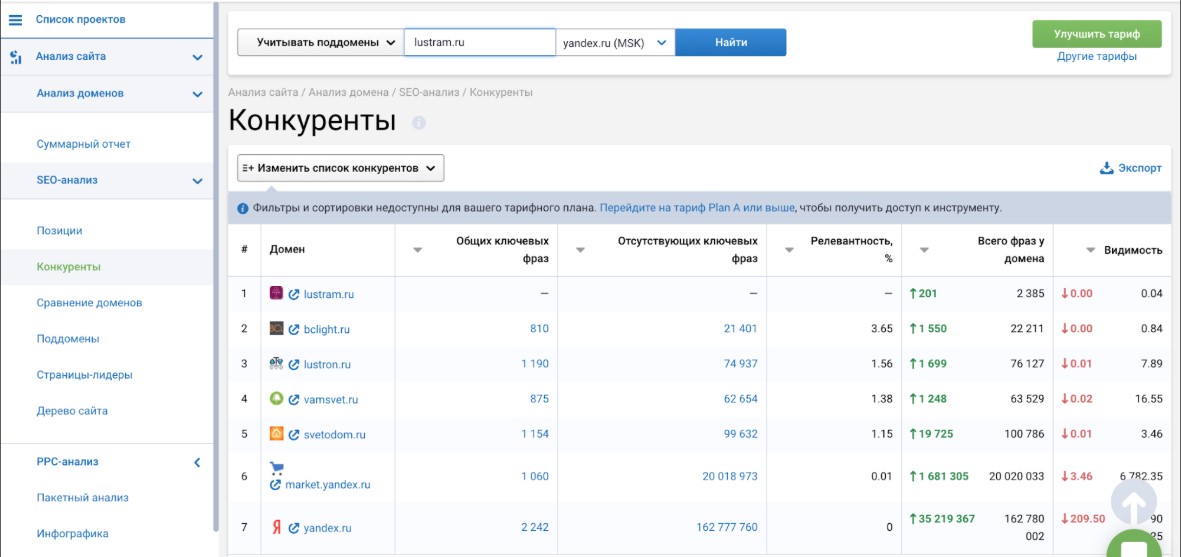Open Список проектов in sidebar

click(81, 20)
